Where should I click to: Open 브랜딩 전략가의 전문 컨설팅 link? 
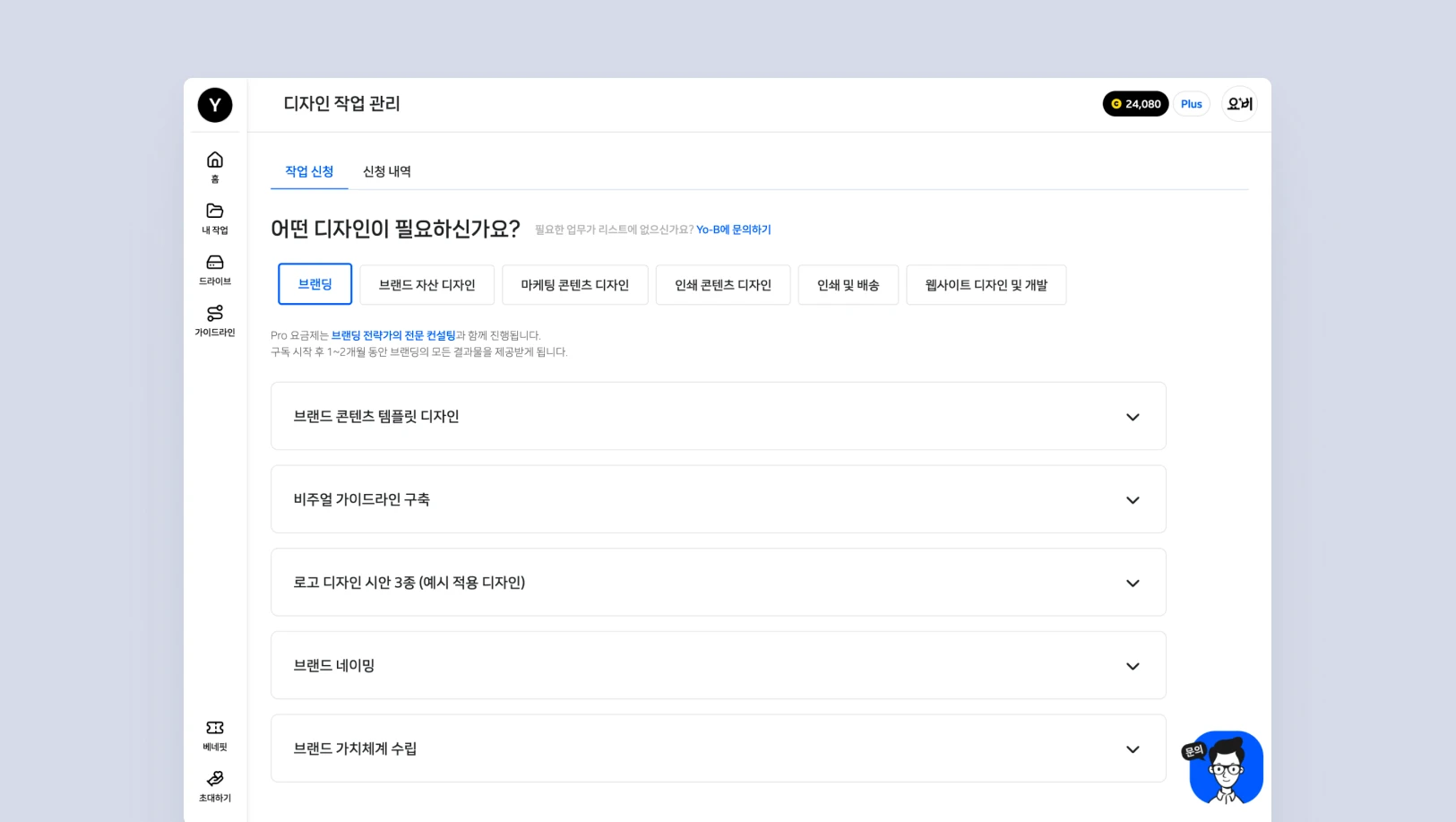(x=393, y=335)
